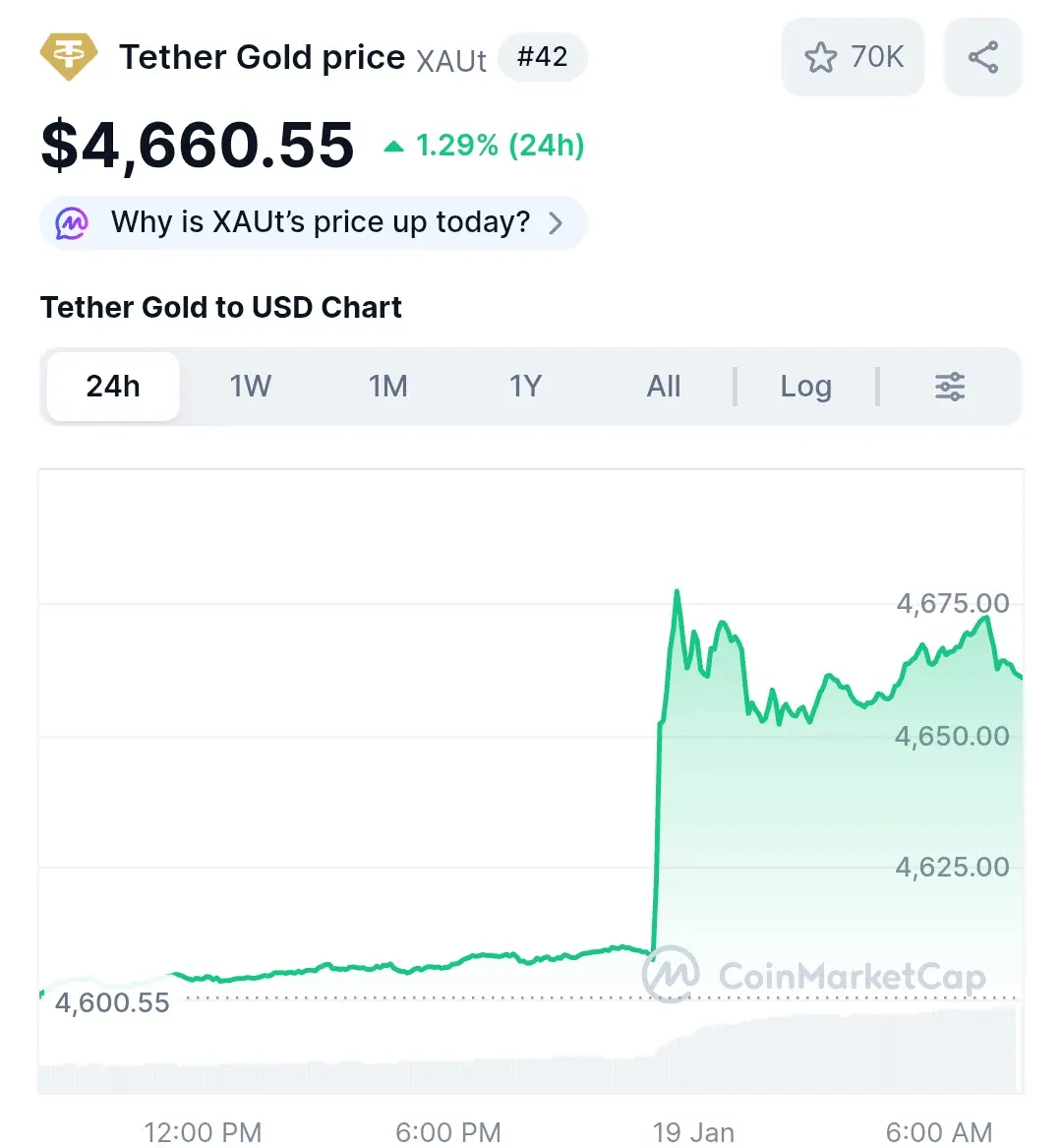The width and height of the screenshot is (1062, 1148).
Task: Add XAUt to watchlist via star icon
Action: 820,57
